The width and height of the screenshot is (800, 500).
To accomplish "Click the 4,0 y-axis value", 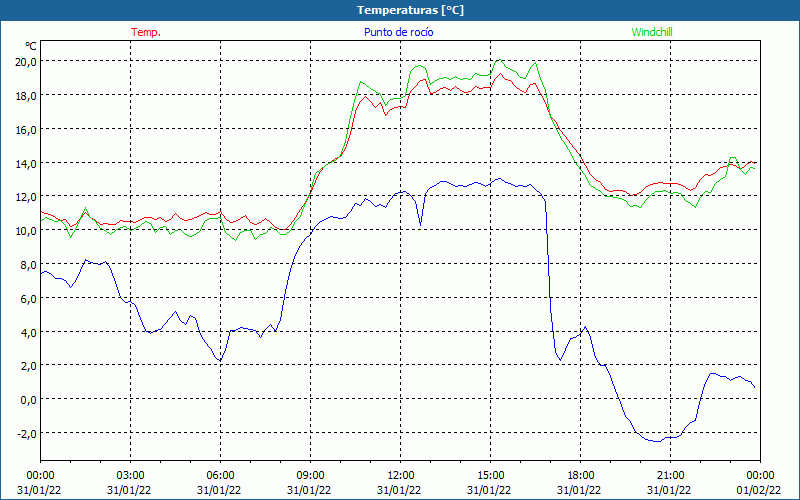I will [29, 333].
